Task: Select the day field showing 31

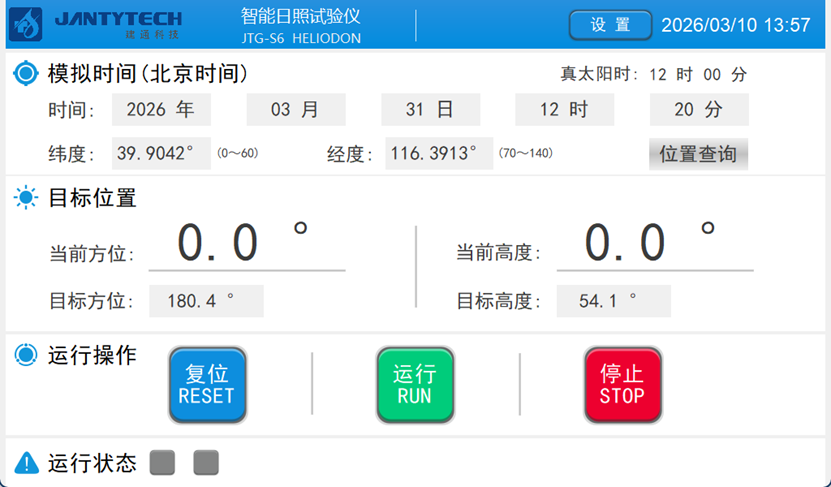Action: point(430,110)
